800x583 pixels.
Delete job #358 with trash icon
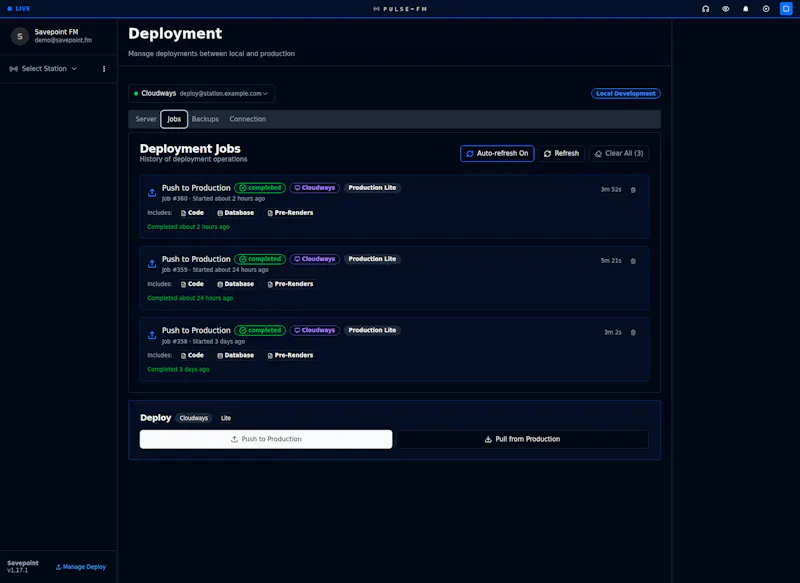pos(633,333)
